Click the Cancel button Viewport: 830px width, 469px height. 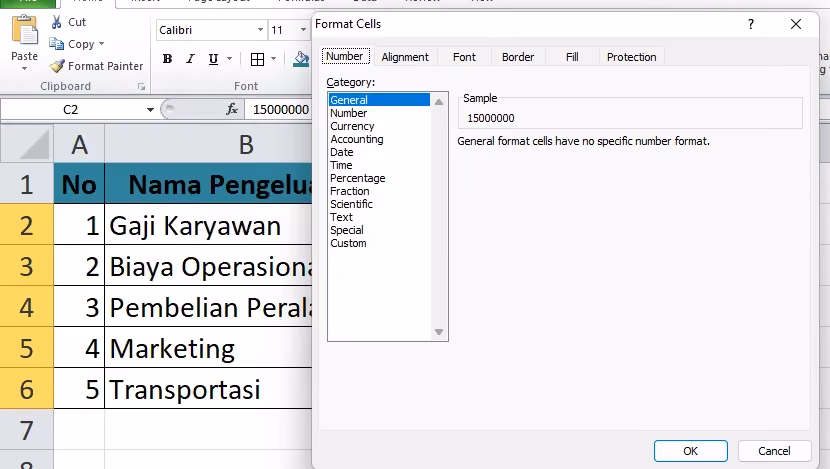coord(774,451)
